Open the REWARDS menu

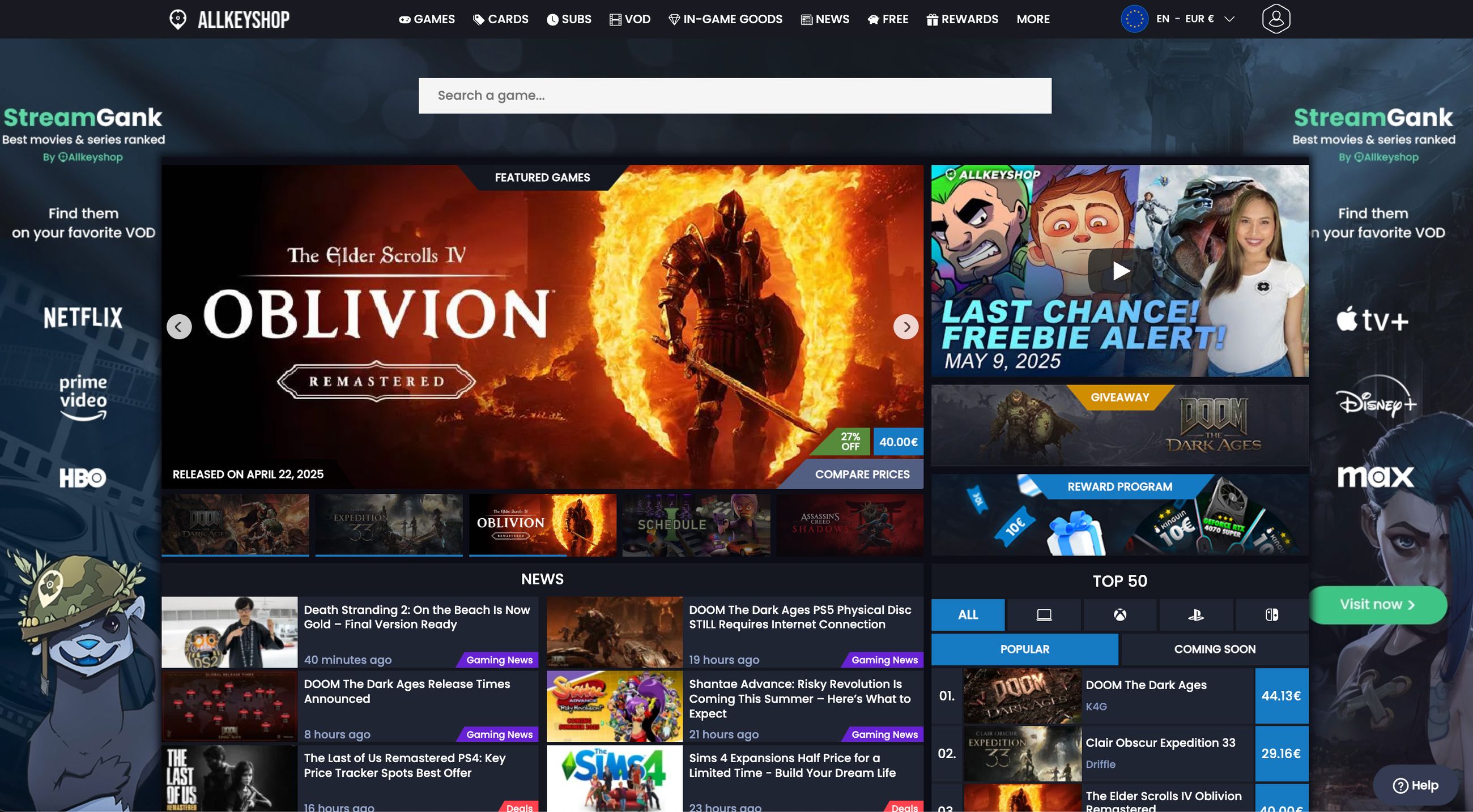962,19
